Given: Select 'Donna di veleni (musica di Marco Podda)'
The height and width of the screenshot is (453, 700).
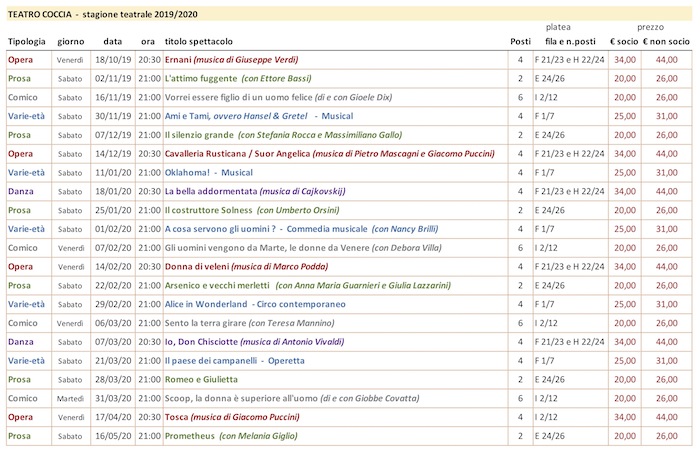Looking at the screenshot, I should (x=246, y=267).
